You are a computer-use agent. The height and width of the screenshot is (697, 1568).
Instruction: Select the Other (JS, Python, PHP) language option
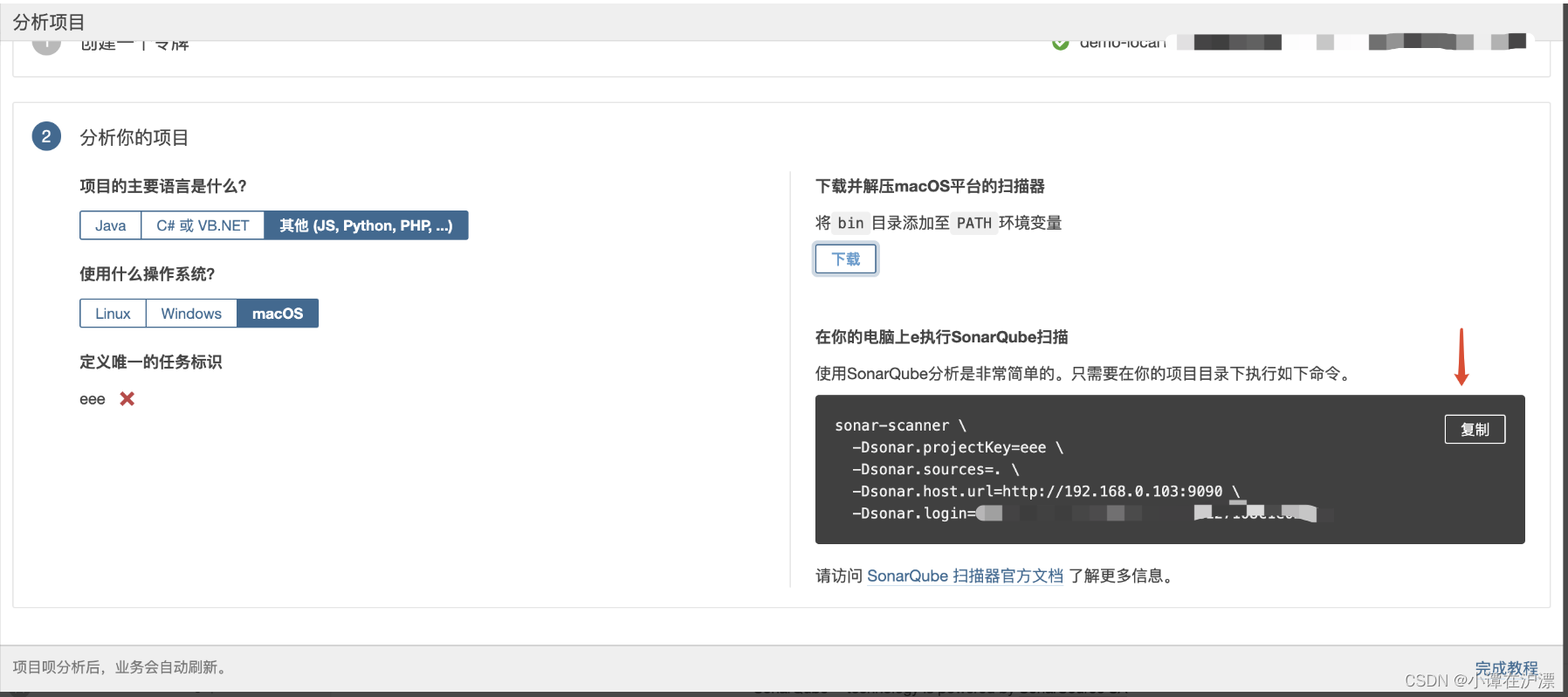pyautogui.click(x=366, y=225)
